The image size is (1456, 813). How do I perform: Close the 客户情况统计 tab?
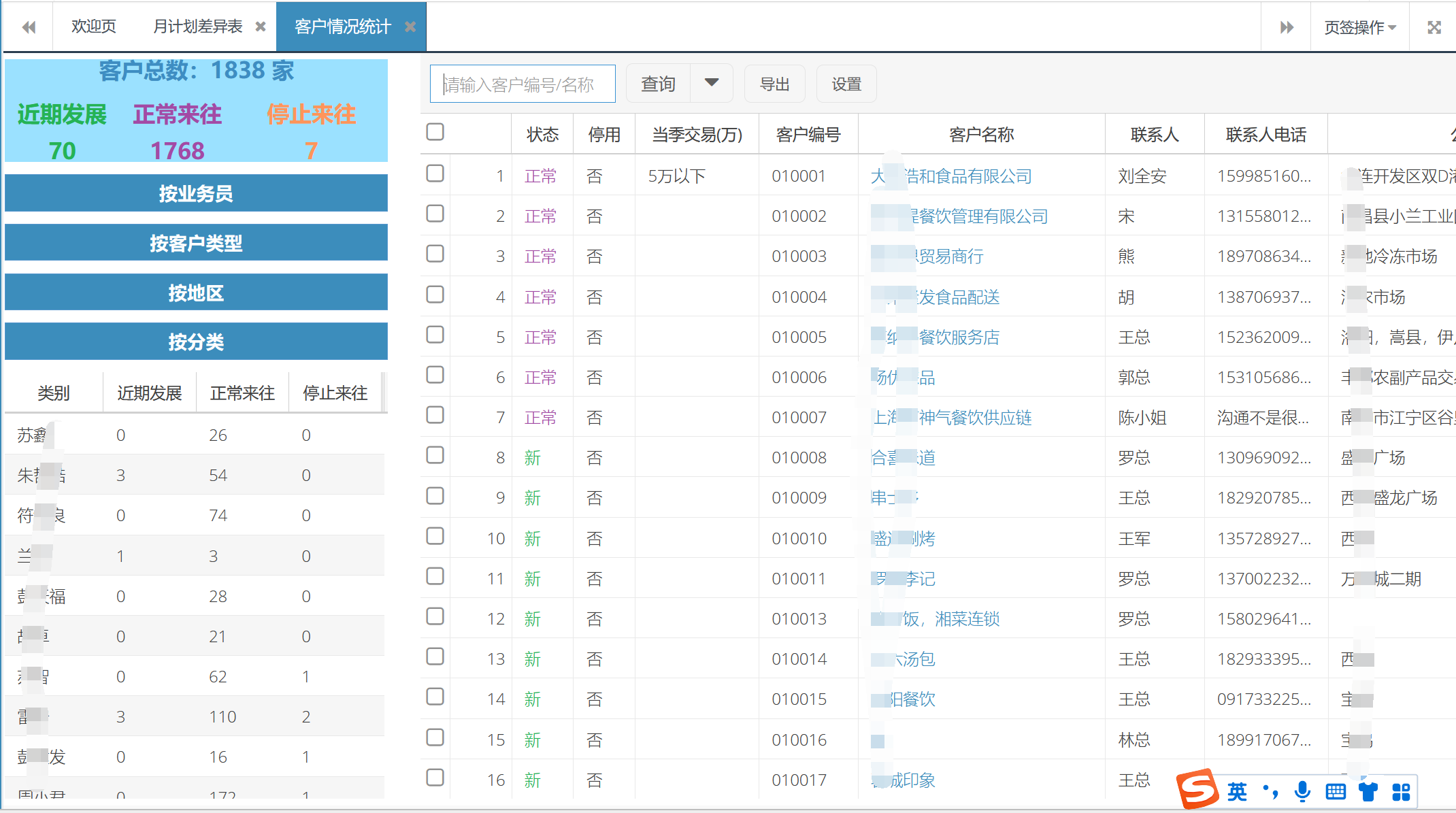410,27
